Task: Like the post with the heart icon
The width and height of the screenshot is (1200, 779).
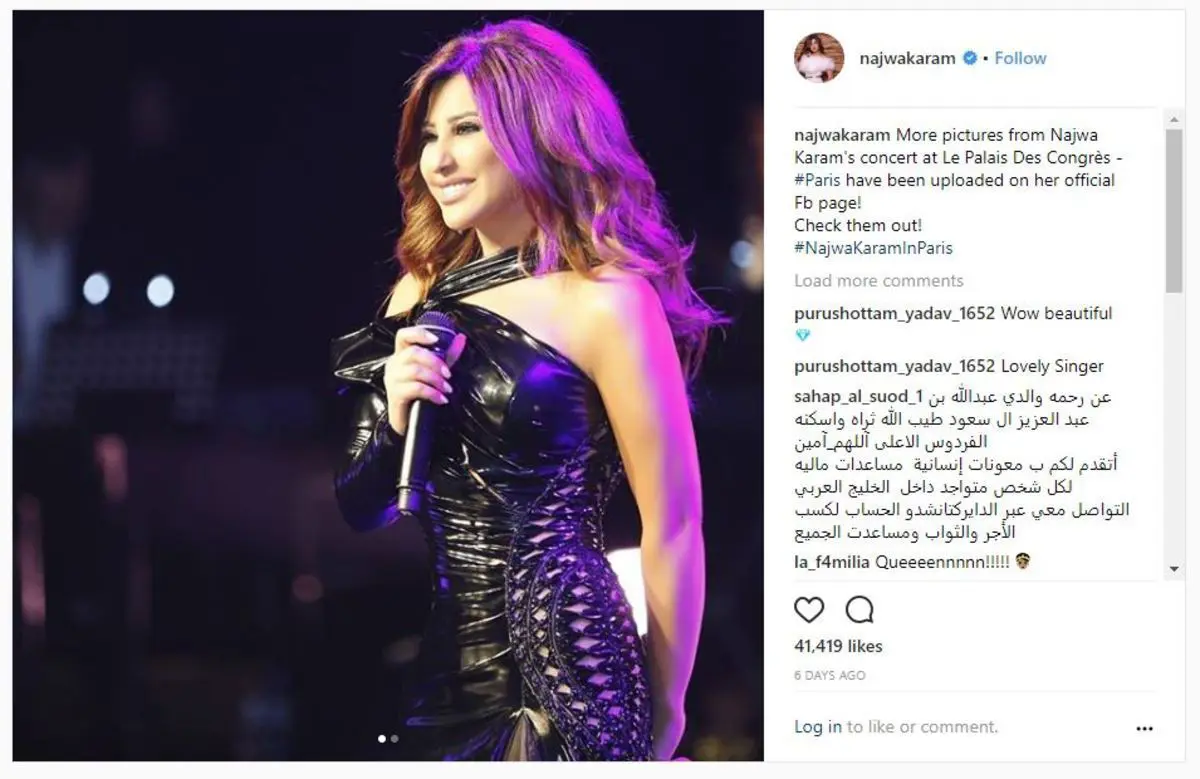Action: point(809,610)
